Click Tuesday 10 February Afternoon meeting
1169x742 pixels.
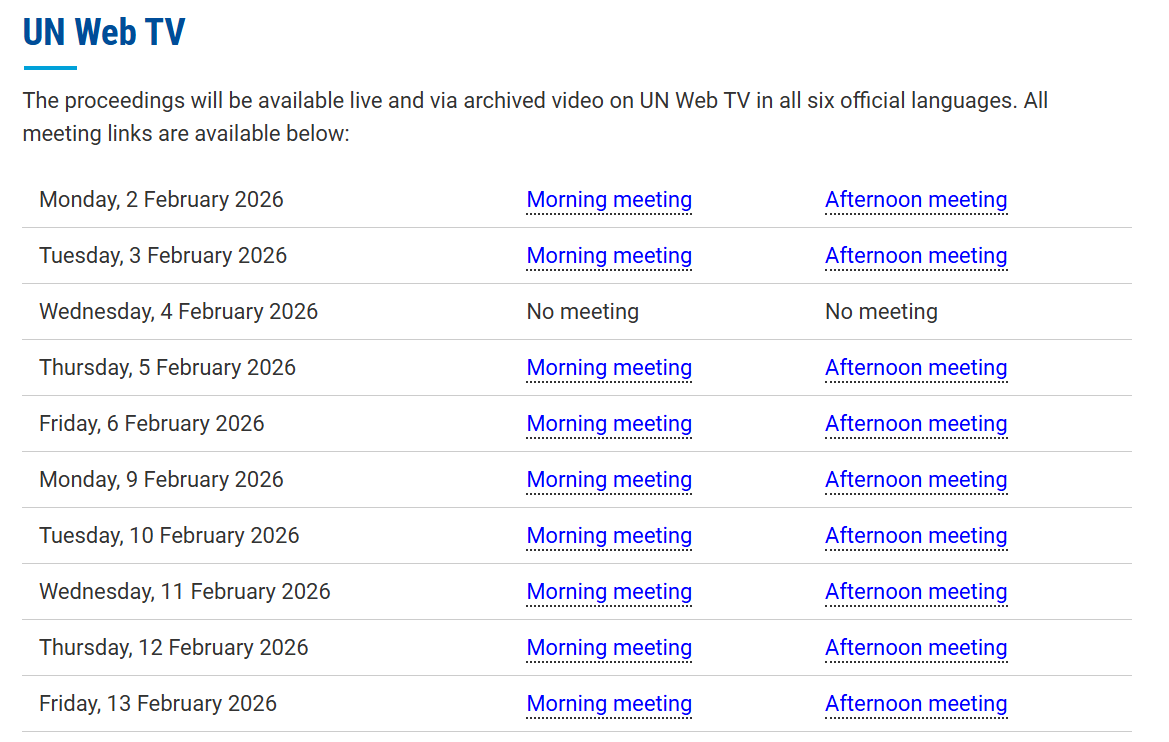pyautogui.click(x=915, y=536)
